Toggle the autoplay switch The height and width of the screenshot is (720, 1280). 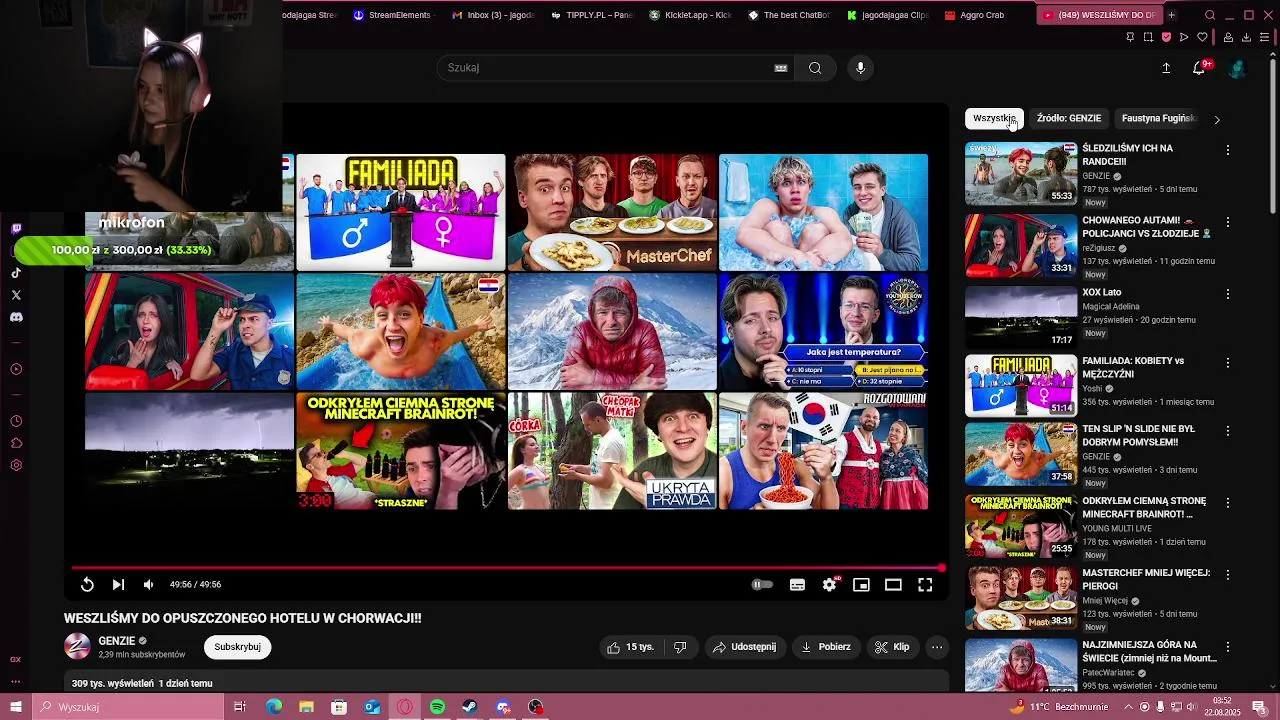click(x=762, y=585)
